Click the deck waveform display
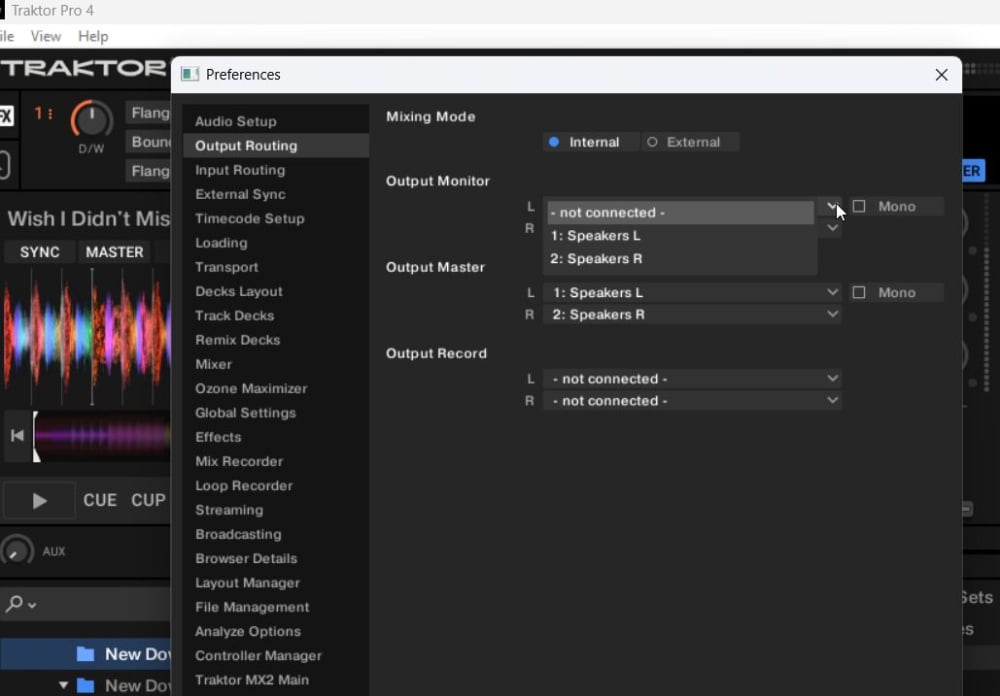This screenshot has width=1000, height=696. (x=85, y=337)
